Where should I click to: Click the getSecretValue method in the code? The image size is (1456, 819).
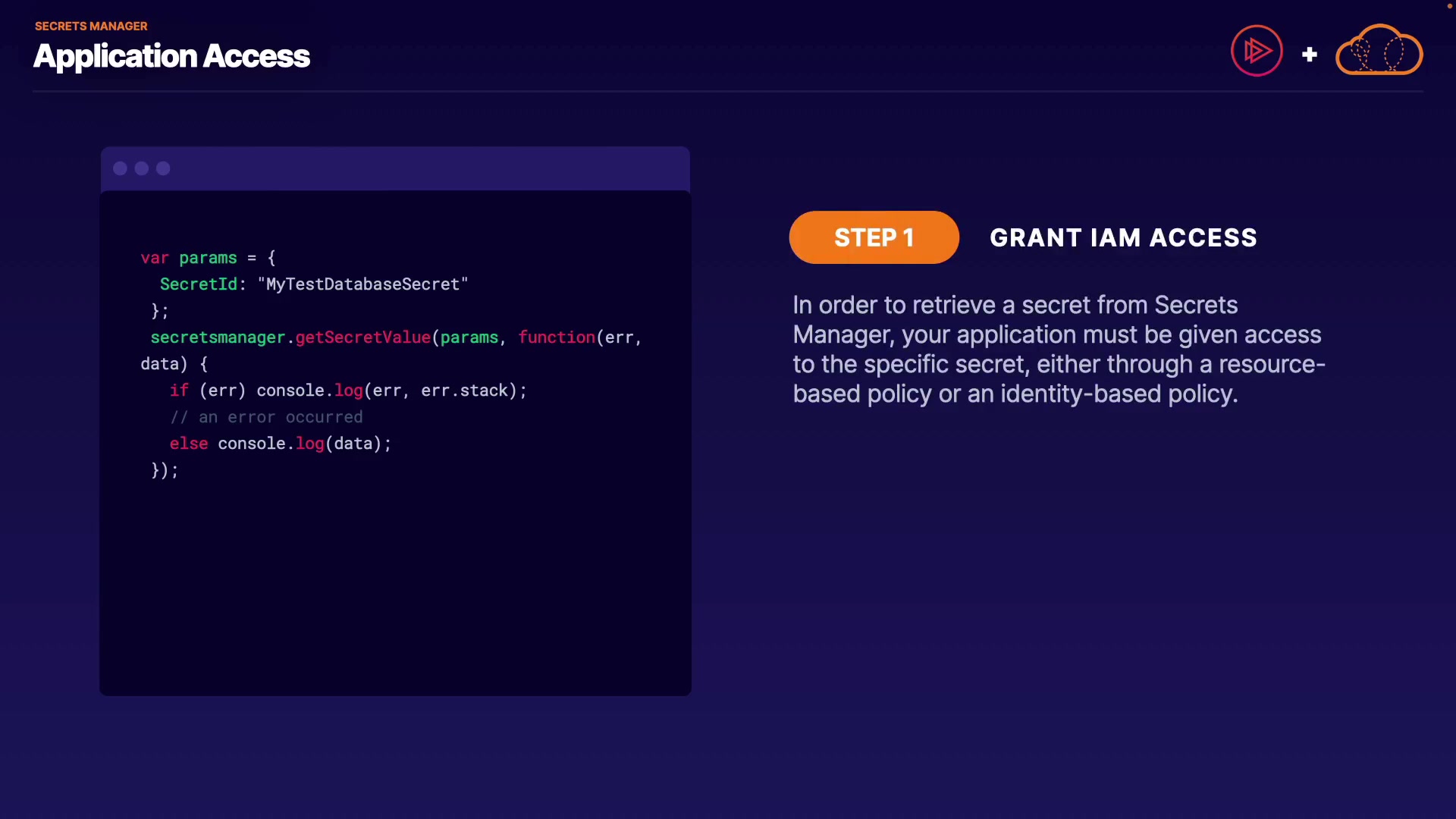click(x=362, y=337)
